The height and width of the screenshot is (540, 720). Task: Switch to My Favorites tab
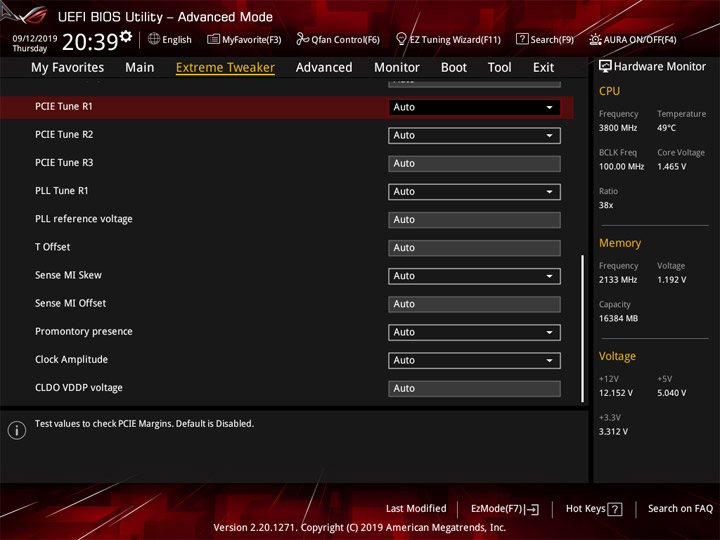68,68
